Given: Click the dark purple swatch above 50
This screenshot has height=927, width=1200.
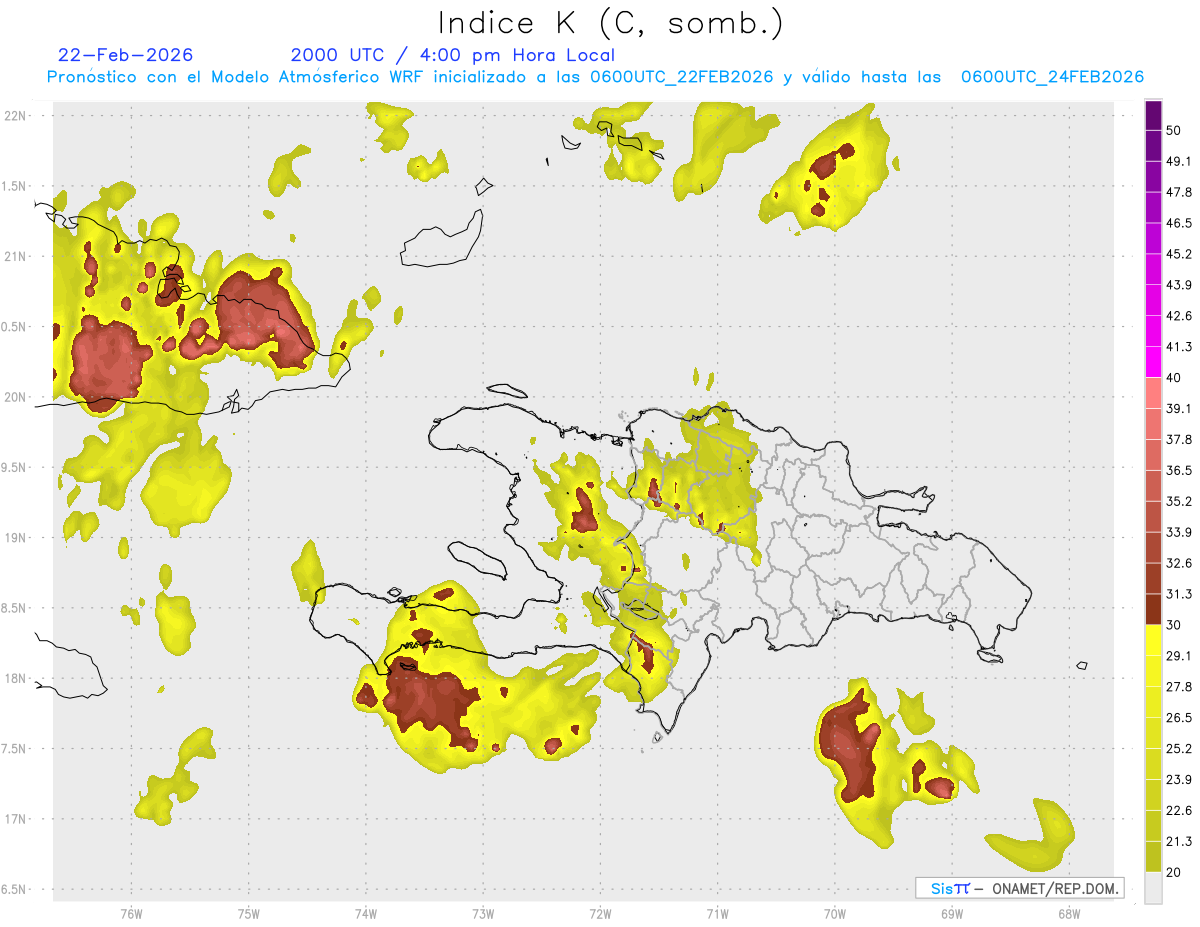Looking at the screenshot, I should (x=1153, y=116).
